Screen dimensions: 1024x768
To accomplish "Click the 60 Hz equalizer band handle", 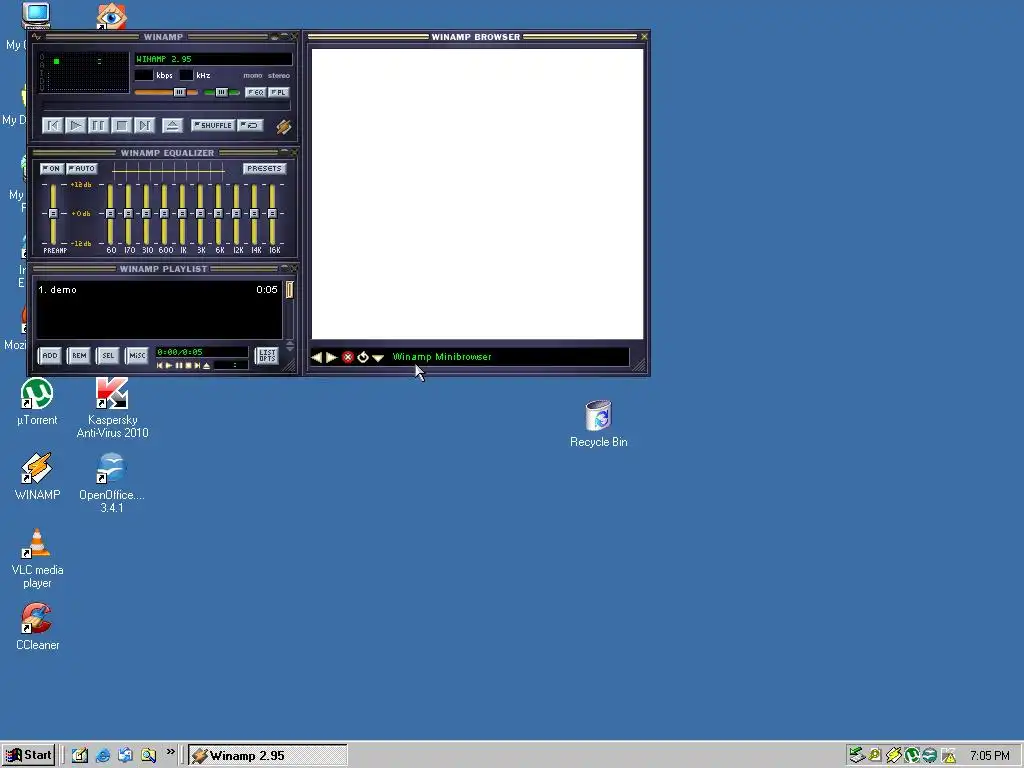I will click(110, 214).
